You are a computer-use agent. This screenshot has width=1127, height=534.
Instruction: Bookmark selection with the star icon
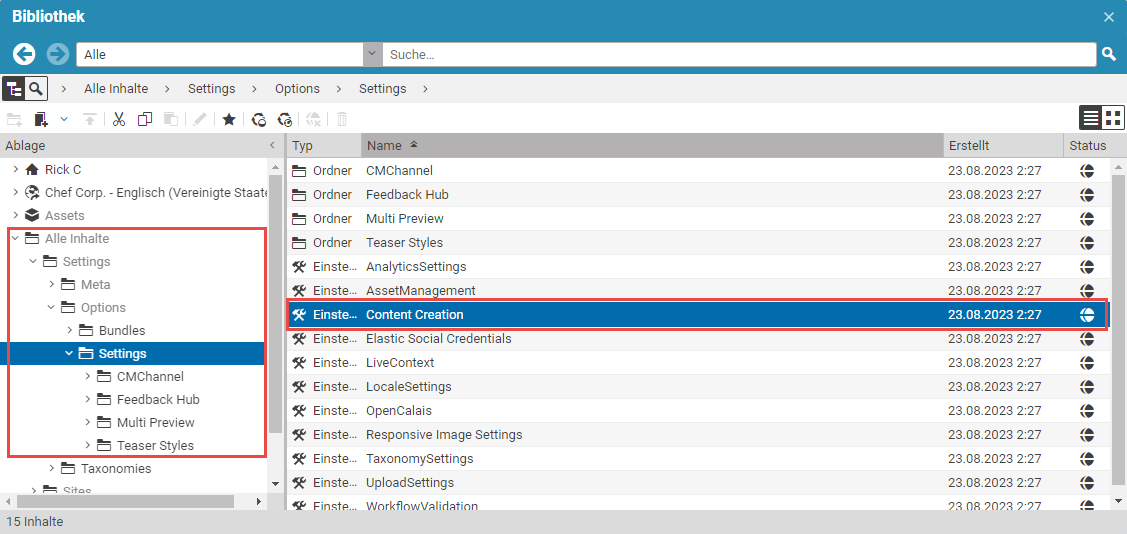coord(229,119)
